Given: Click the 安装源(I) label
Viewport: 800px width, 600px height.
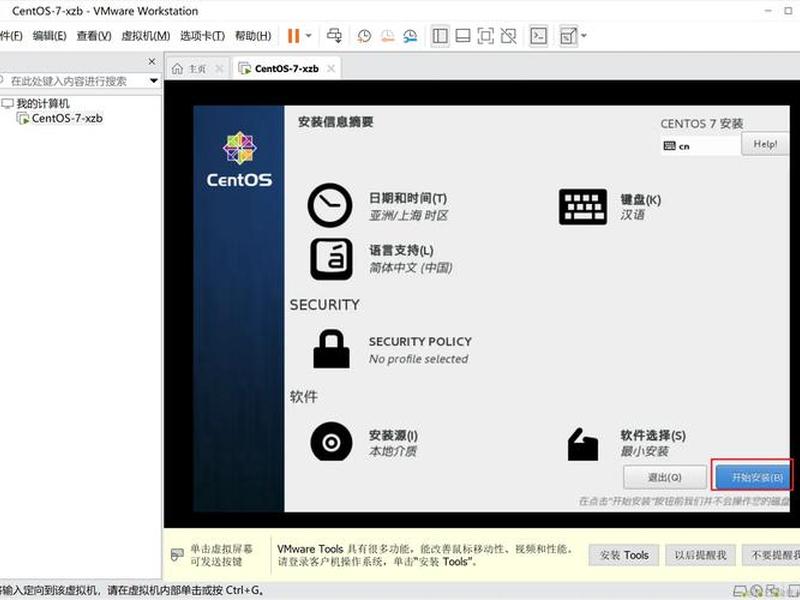Looking at the screenshot, I should [393, 435].
